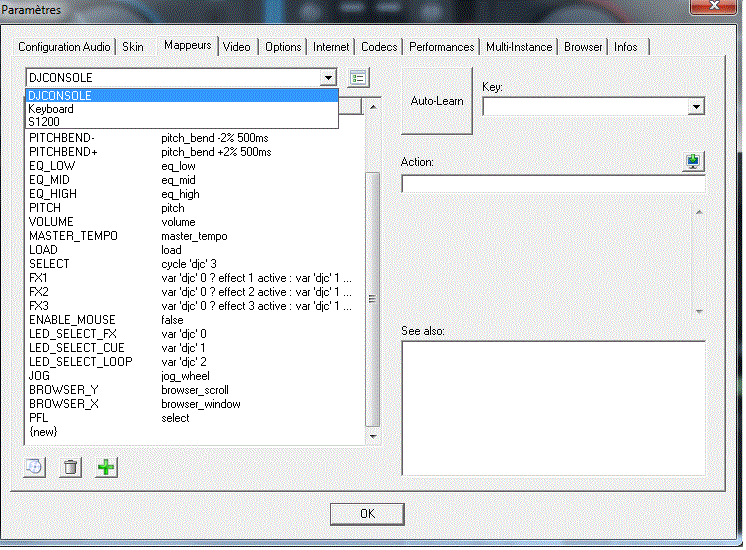Confirm with the OK button
Screen dimensions: 746x550
(367, 513)
